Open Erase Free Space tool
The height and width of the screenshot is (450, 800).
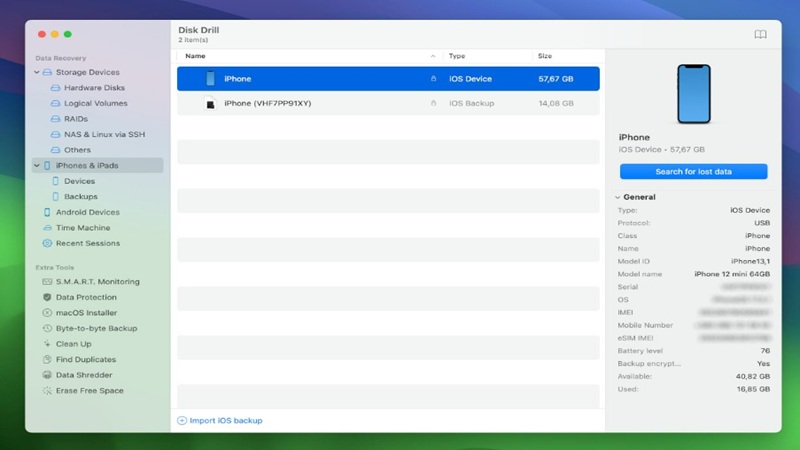coord(89,391)
